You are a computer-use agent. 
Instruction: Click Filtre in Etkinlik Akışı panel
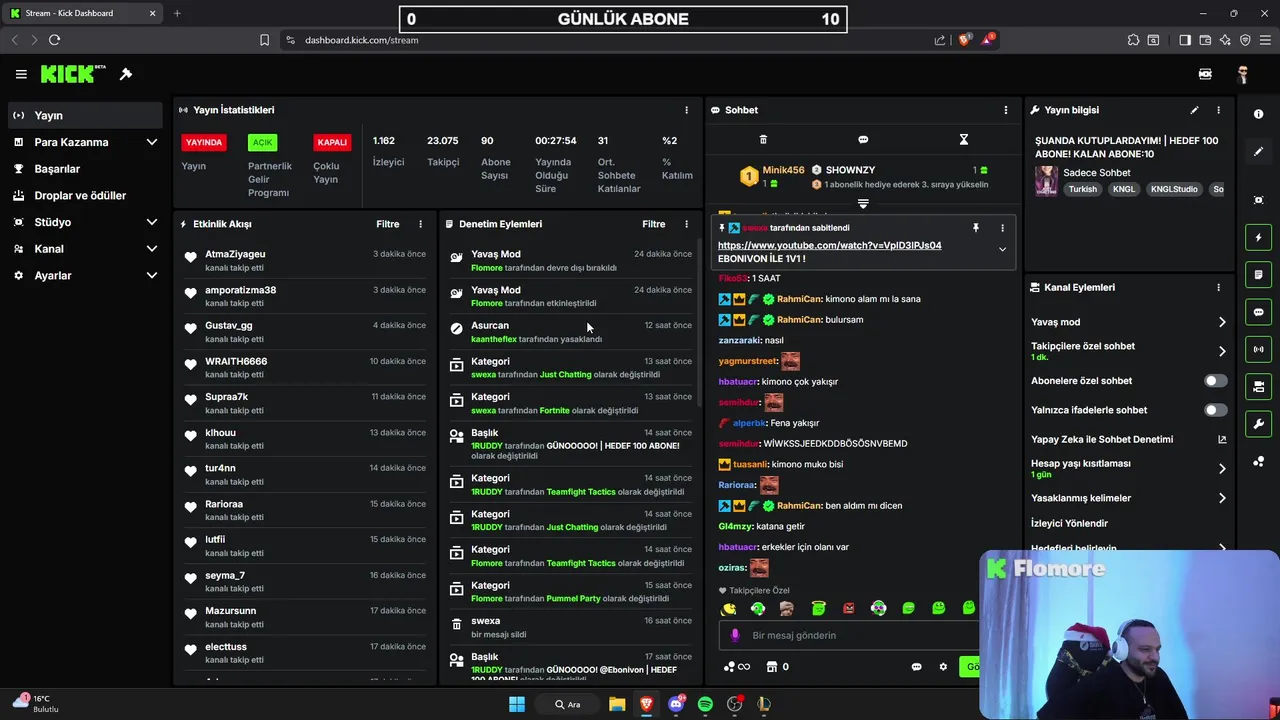click(388, 224)
